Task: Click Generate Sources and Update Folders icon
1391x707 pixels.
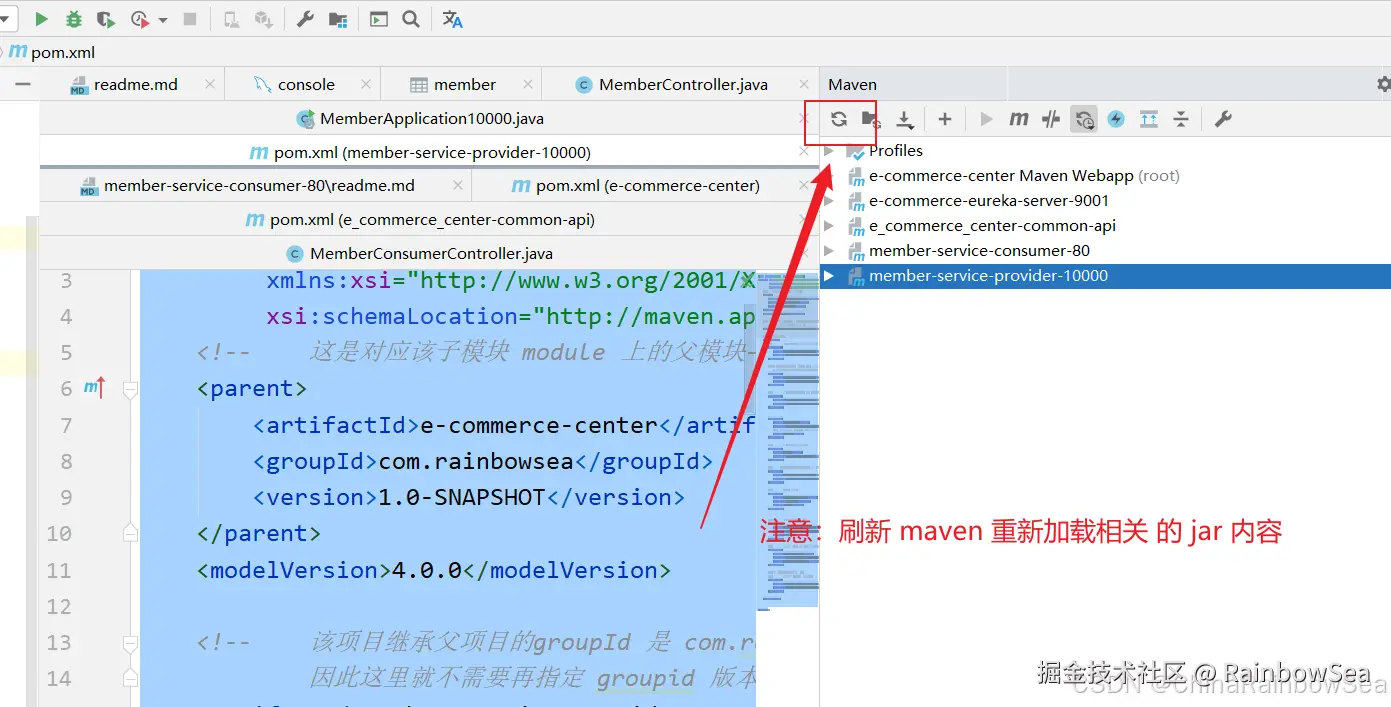Action: (x=871, y=119)
